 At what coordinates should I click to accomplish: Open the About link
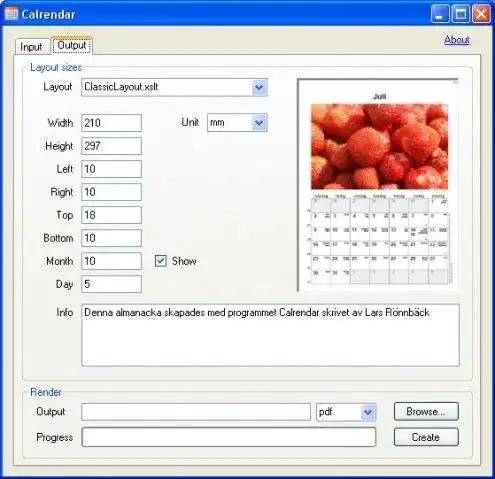457,40
